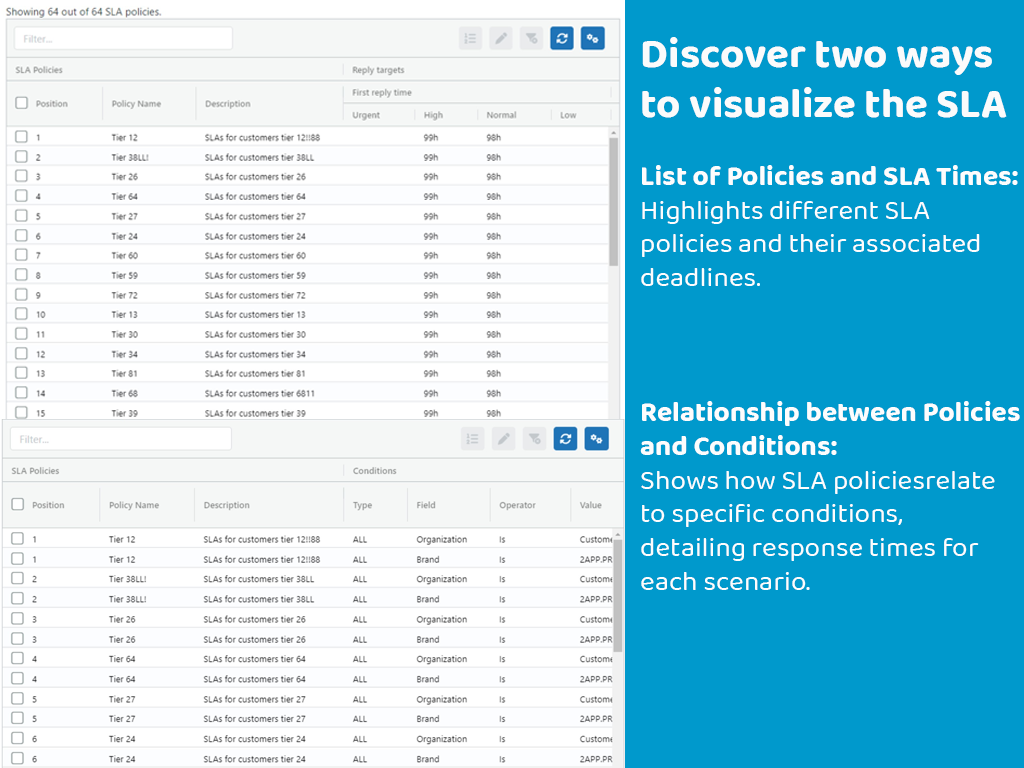Click the numbered-list reorder icon in the lower toolbar
1024x768 pixels.
(x=473, y=438)
